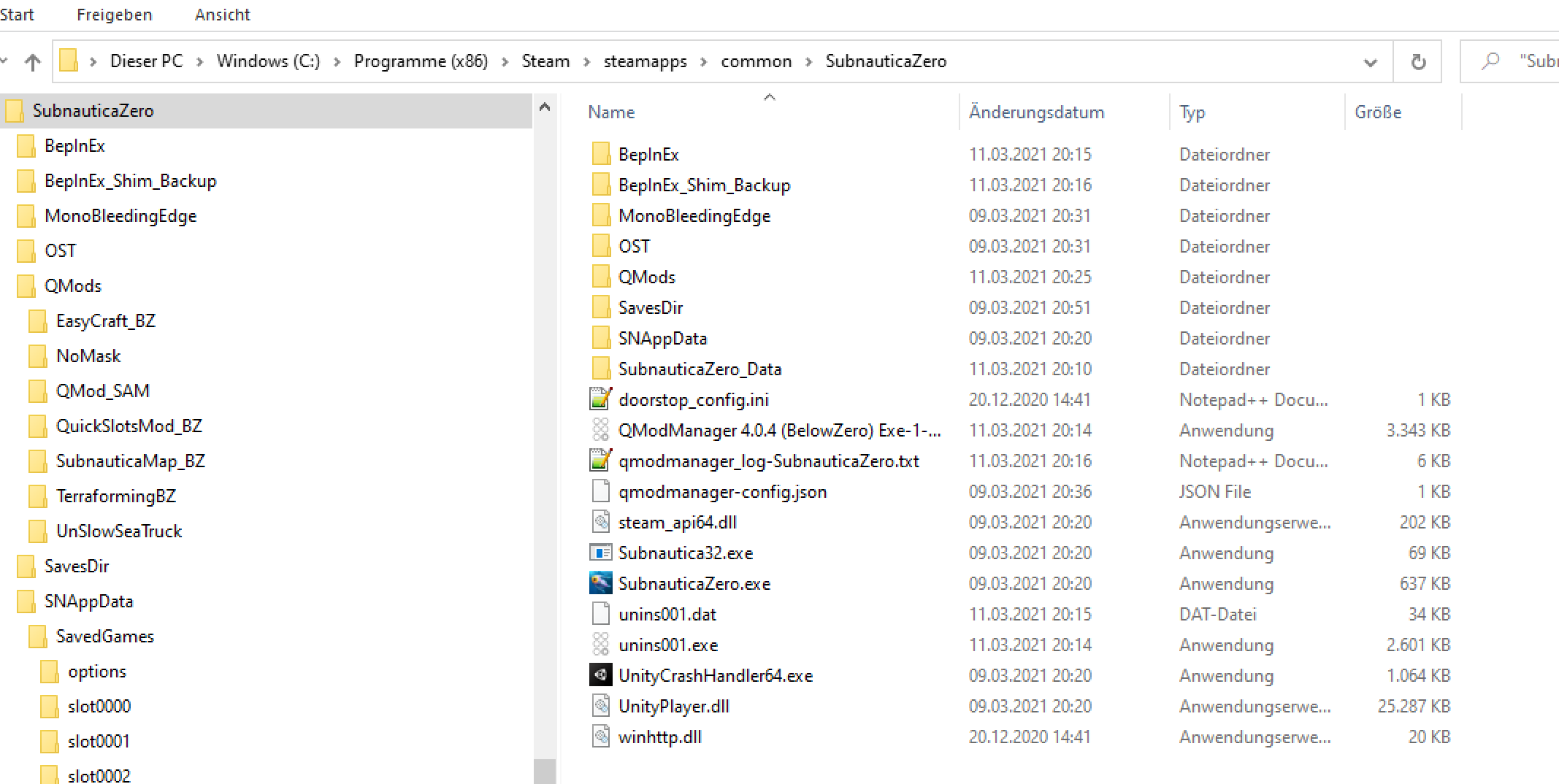1559x784 pixels.
Task: Switch to the Ansicht ribbon tab
Action: tap(222, 14)
